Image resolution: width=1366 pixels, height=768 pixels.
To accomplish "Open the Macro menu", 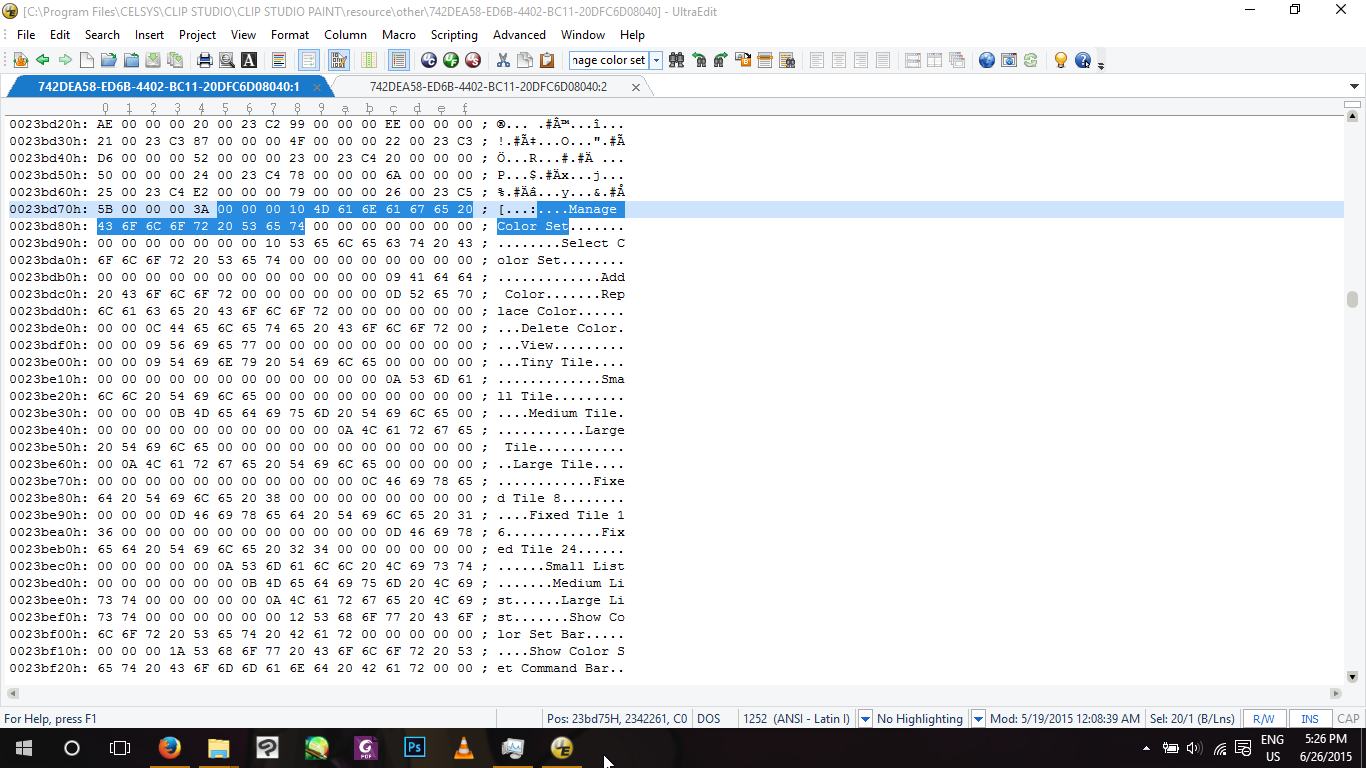I will point(399,34).
